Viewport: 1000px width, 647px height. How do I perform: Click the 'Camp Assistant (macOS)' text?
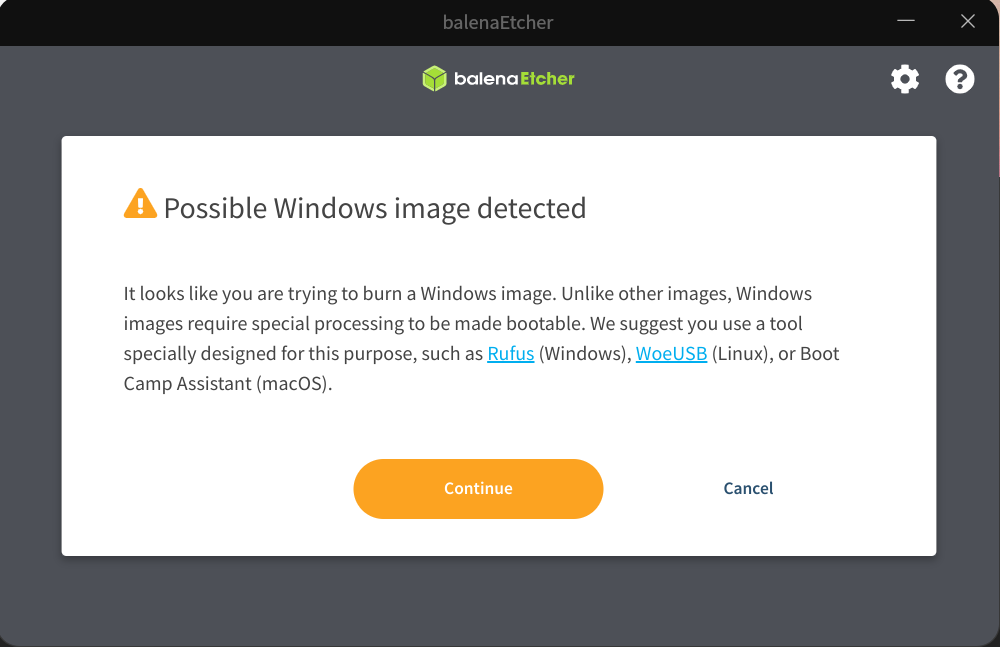point(228,383)
